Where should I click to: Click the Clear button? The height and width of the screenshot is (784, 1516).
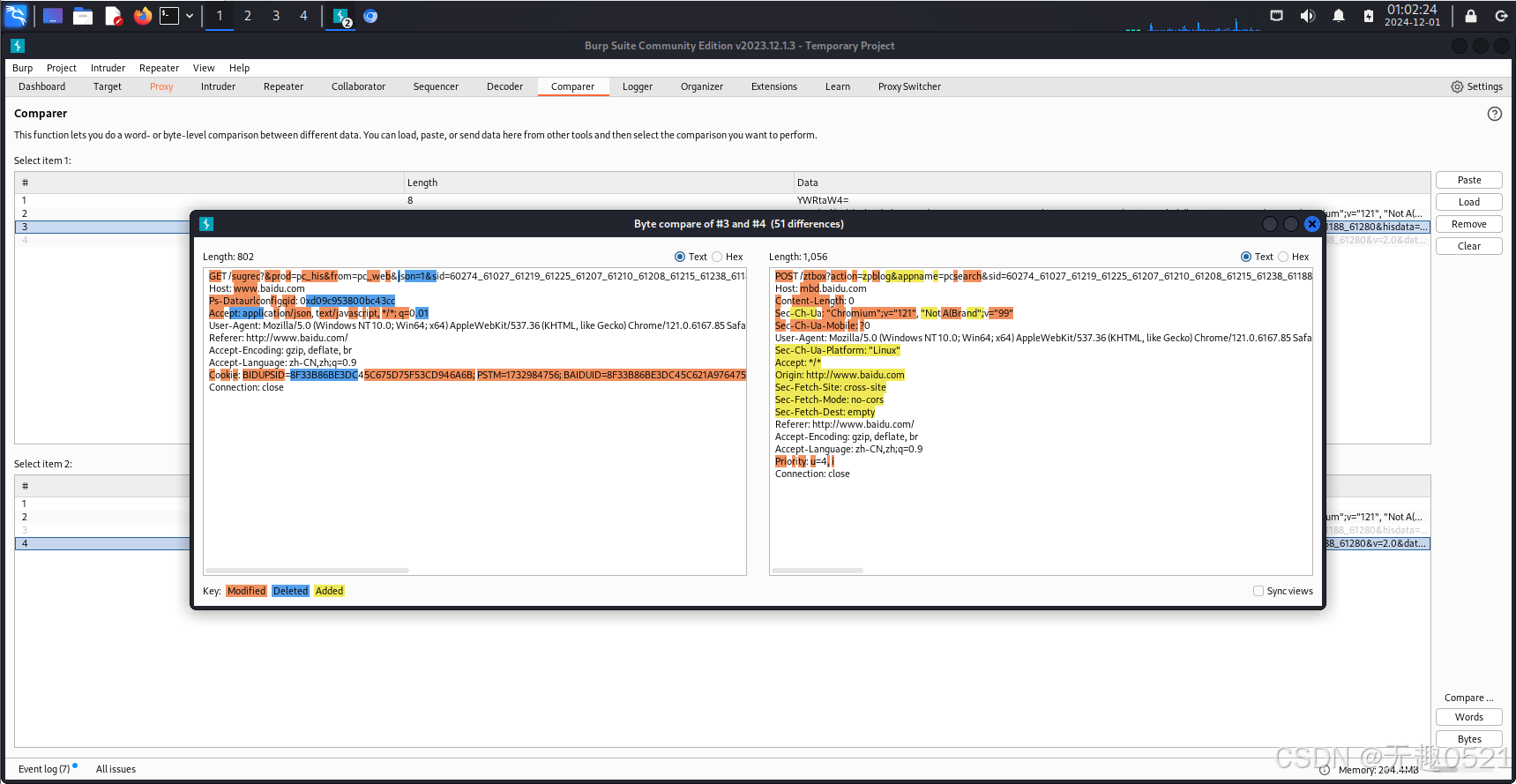tap(1469, 246)
